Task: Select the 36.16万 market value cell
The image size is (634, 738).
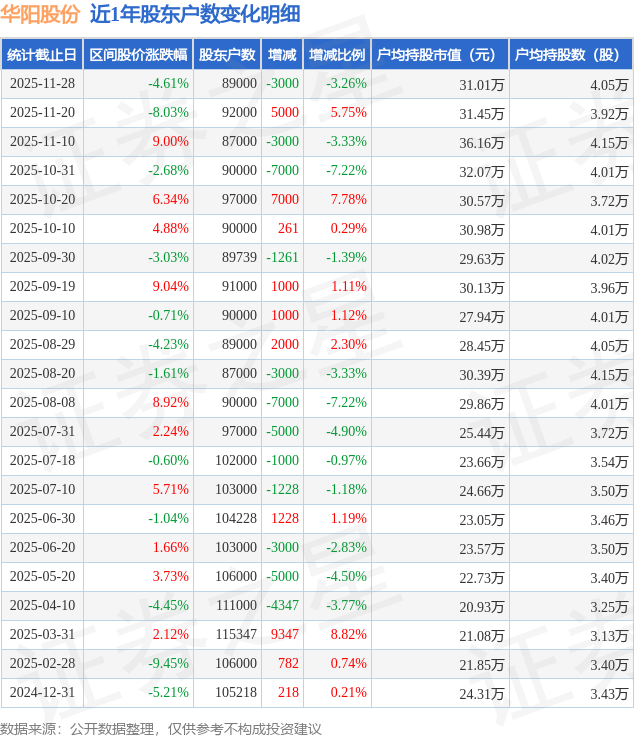Action: pyautogui.click(x=481, y=142)
